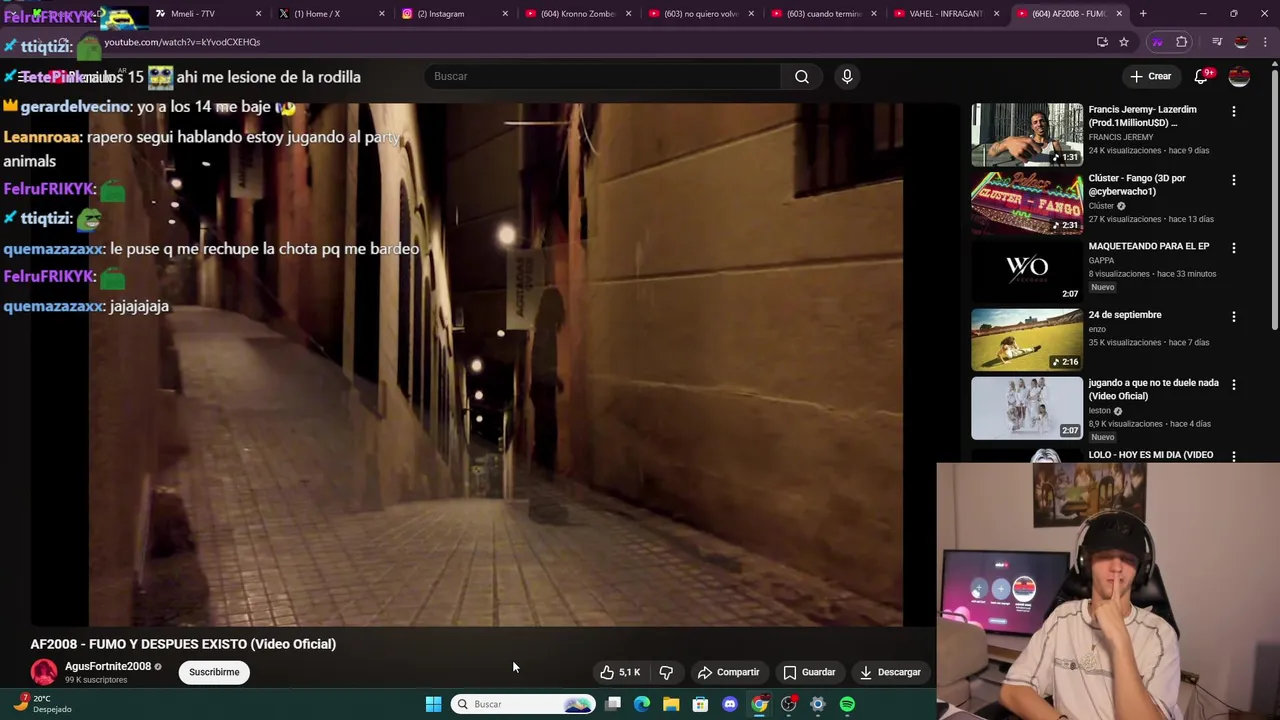Open the Francis Jeremy Lazerdim video thumbnail
Viewport: 1280px width, 720px height.
[x=1027, y=134]
